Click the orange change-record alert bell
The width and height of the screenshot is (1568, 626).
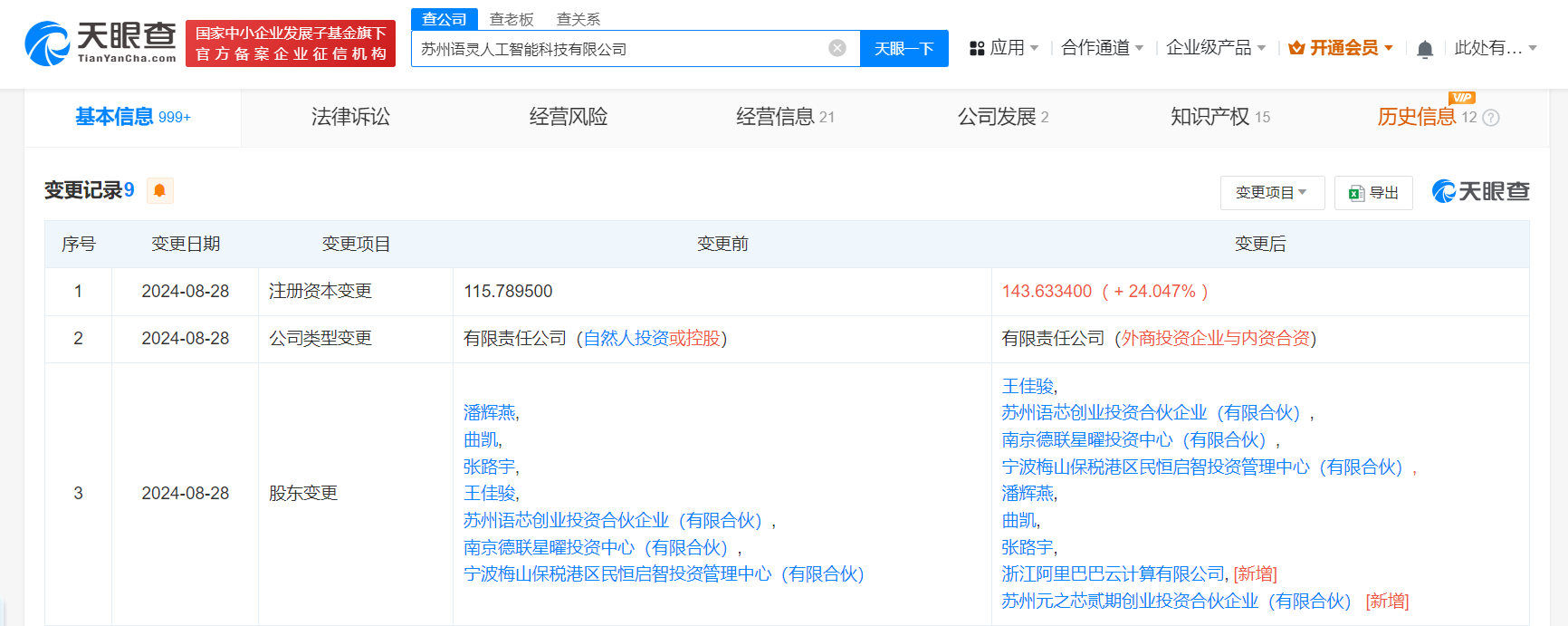coord(159,190)
